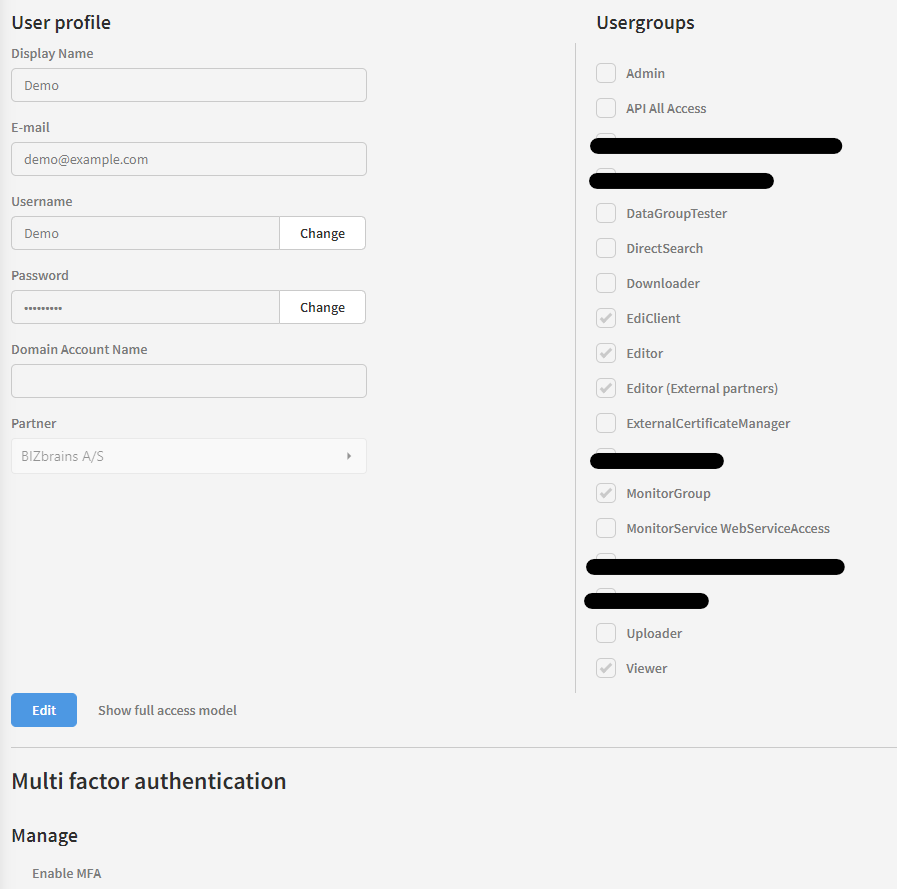Toggle the DirectSearch checkbox
This screenshot has width=897, height=889.
(606, 248)
